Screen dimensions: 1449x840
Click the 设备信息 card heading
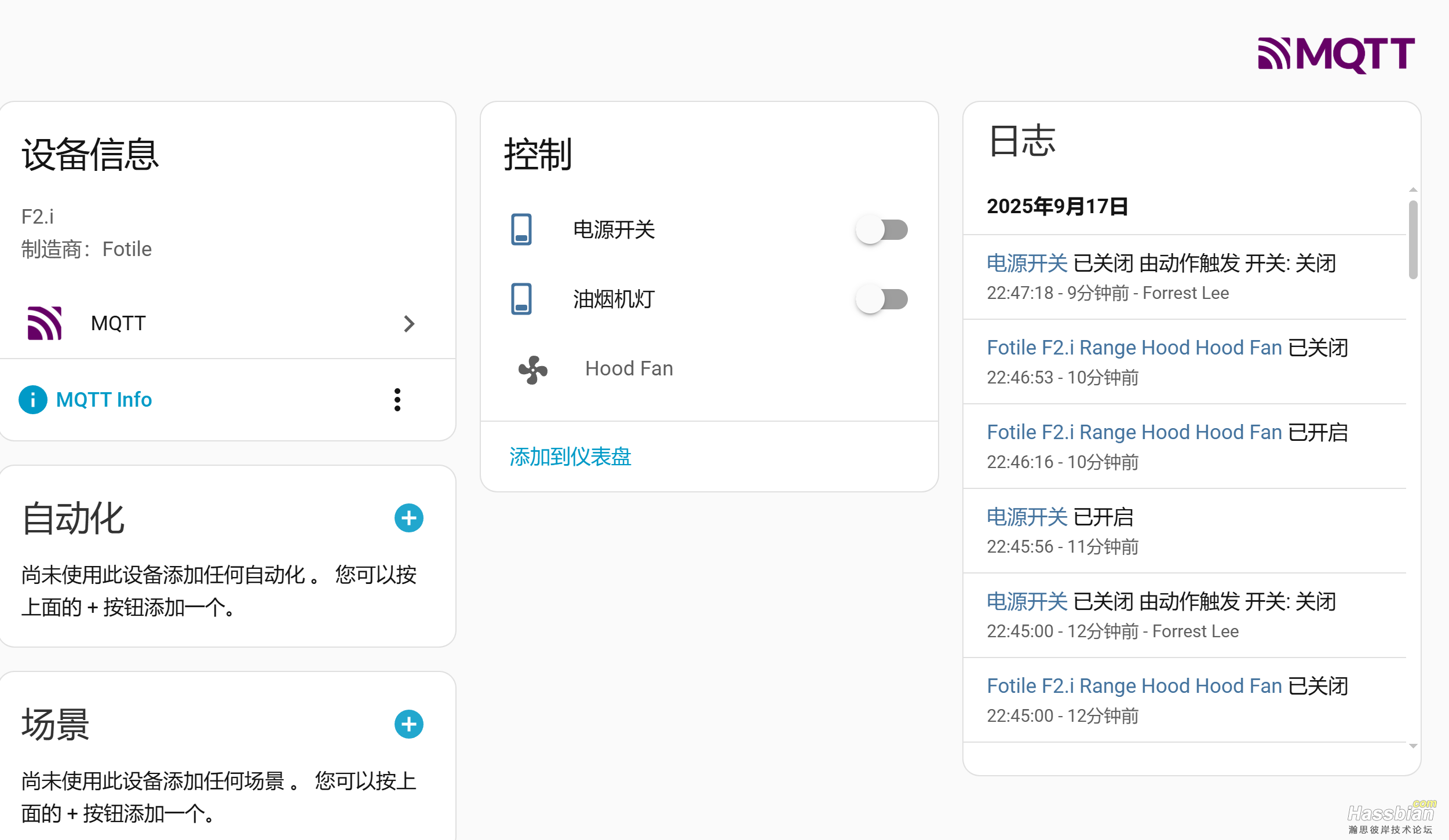[90, 155]
